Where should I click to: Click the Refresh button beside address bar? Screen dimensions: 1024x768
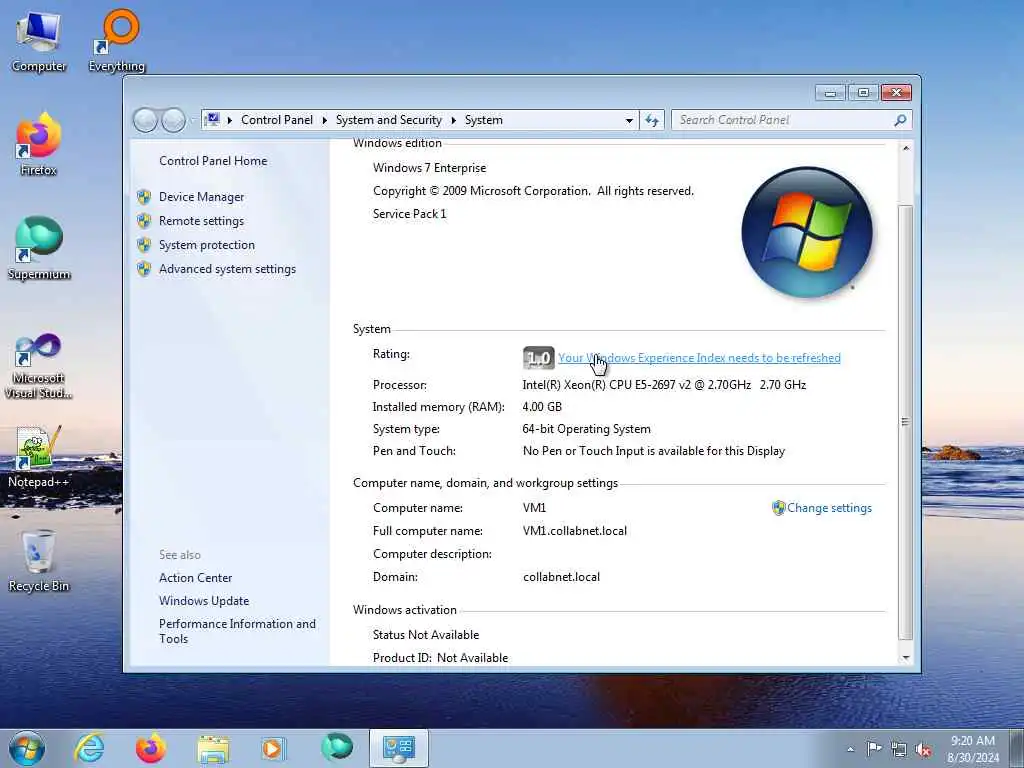click(652, 120)
